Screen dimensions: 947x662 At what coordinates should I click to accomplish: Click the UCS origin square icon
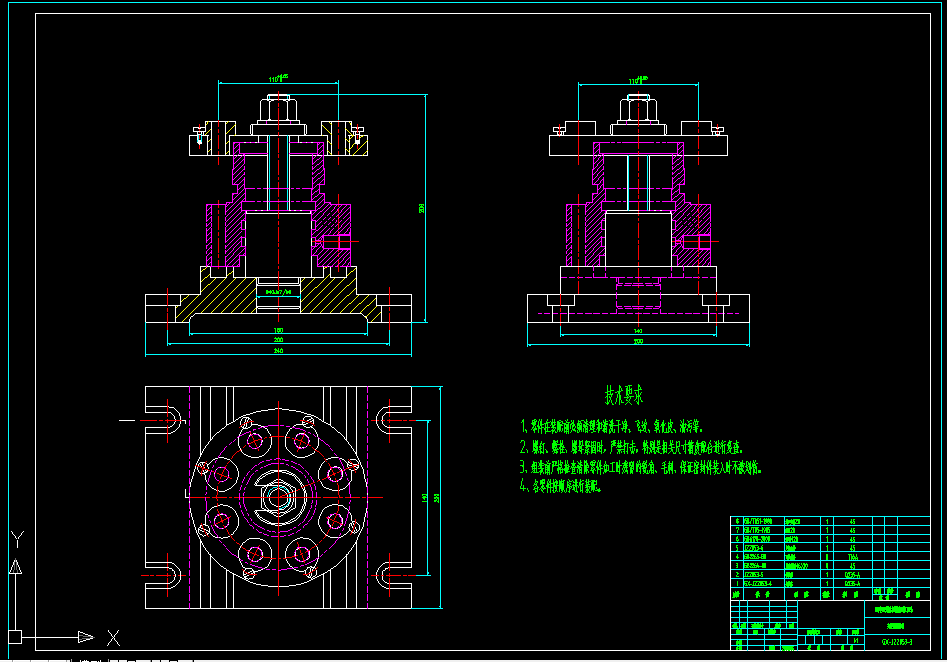tap(15, 637)
